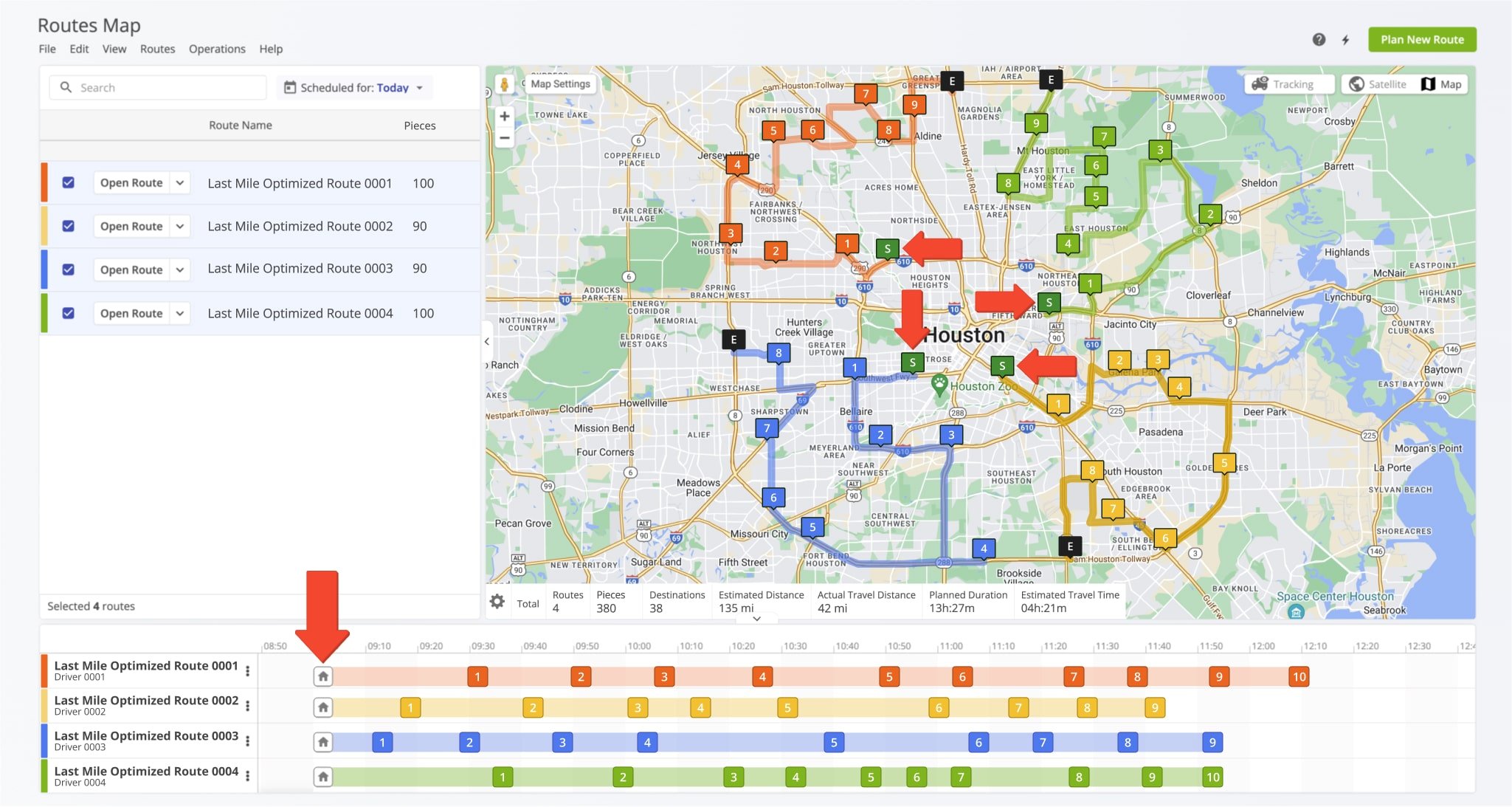The width and height of the screenshot is (1512, 807).
Task: Toggle visibility of Last Mile Optimized Route 0002
Action: 67,225
